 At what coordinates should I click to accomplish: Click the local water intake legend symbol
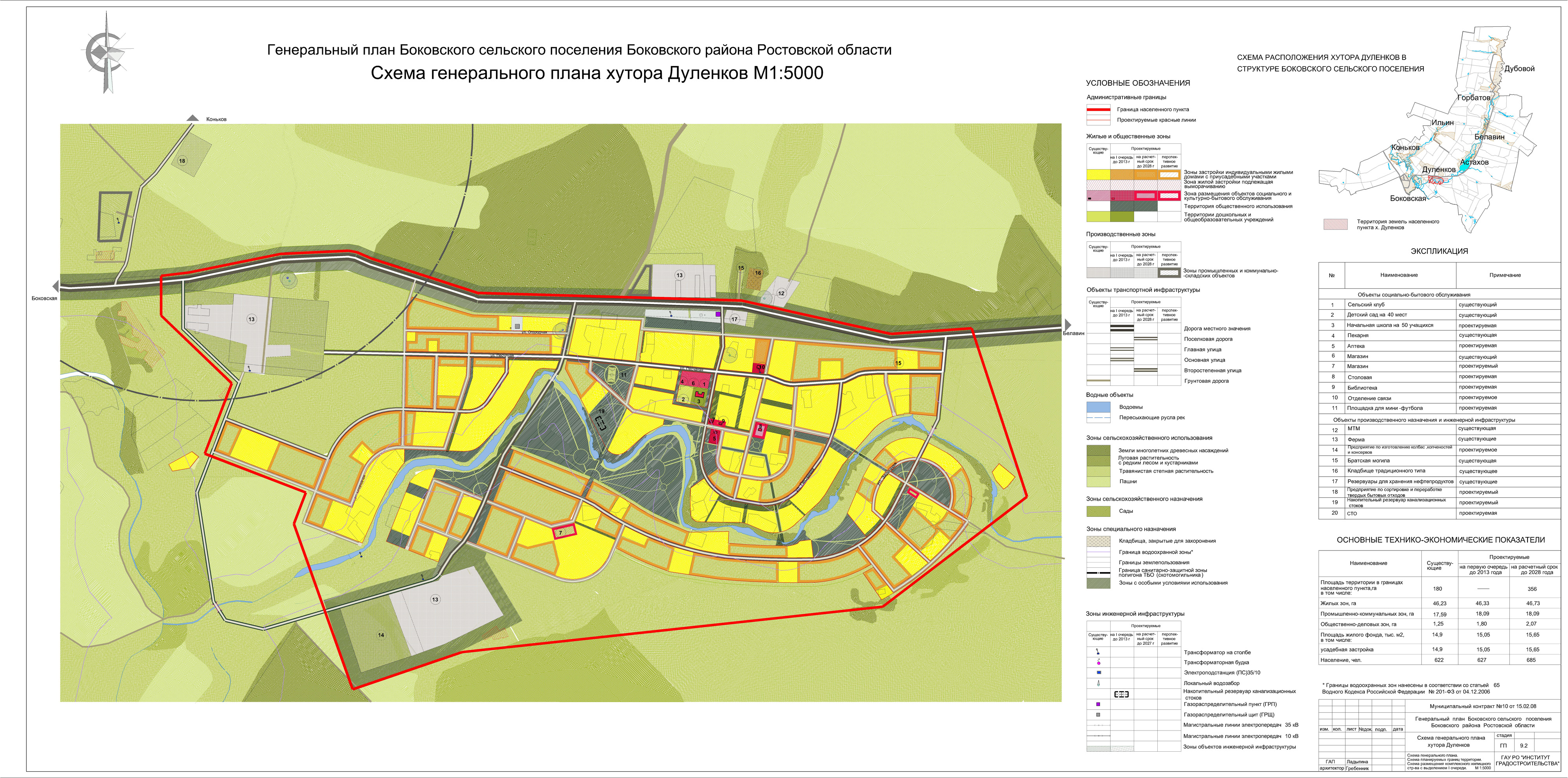tap(1098, 683)
